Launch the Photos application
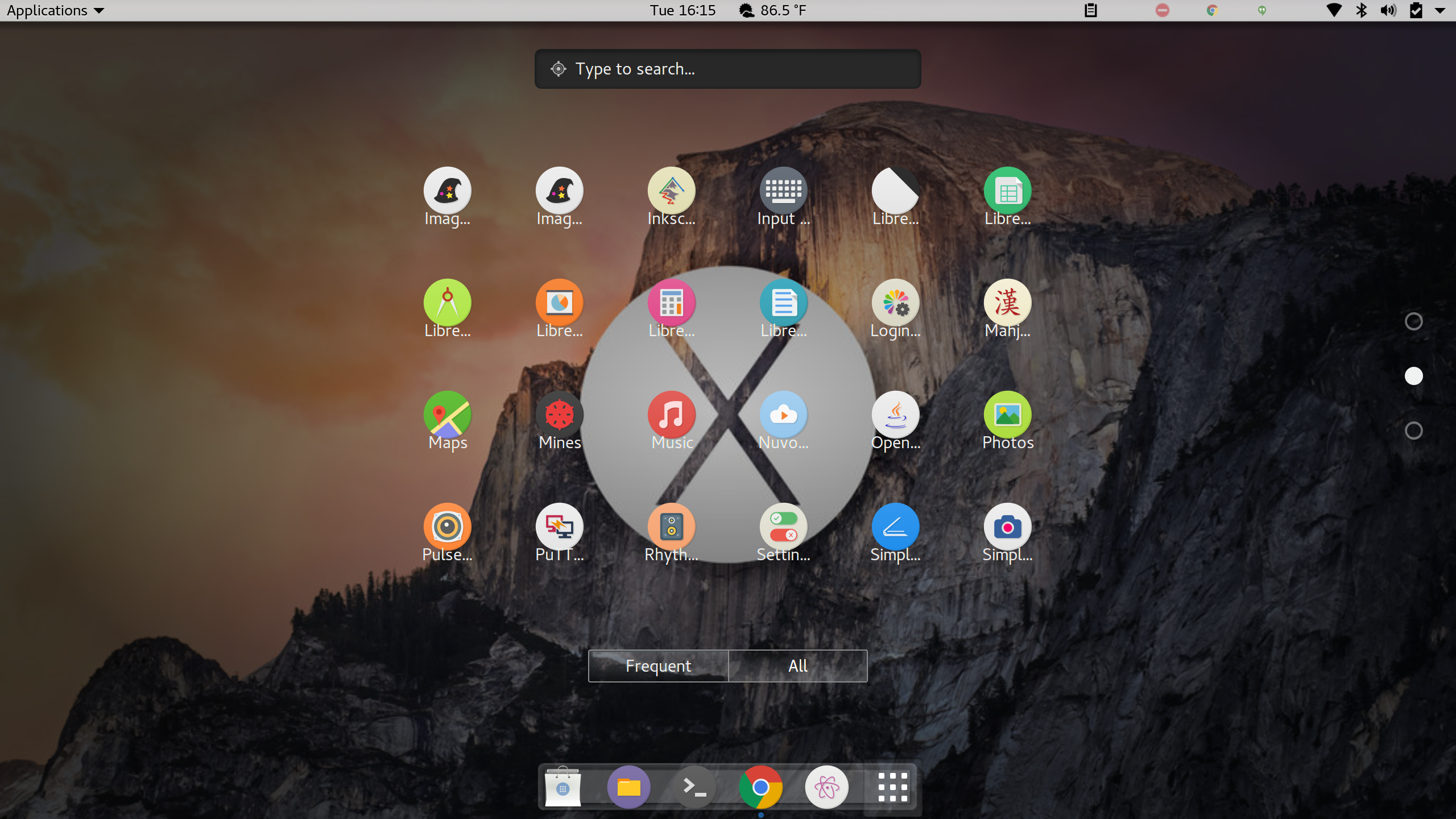The width and height of the screenshot is (1456, 819). 1007,415
